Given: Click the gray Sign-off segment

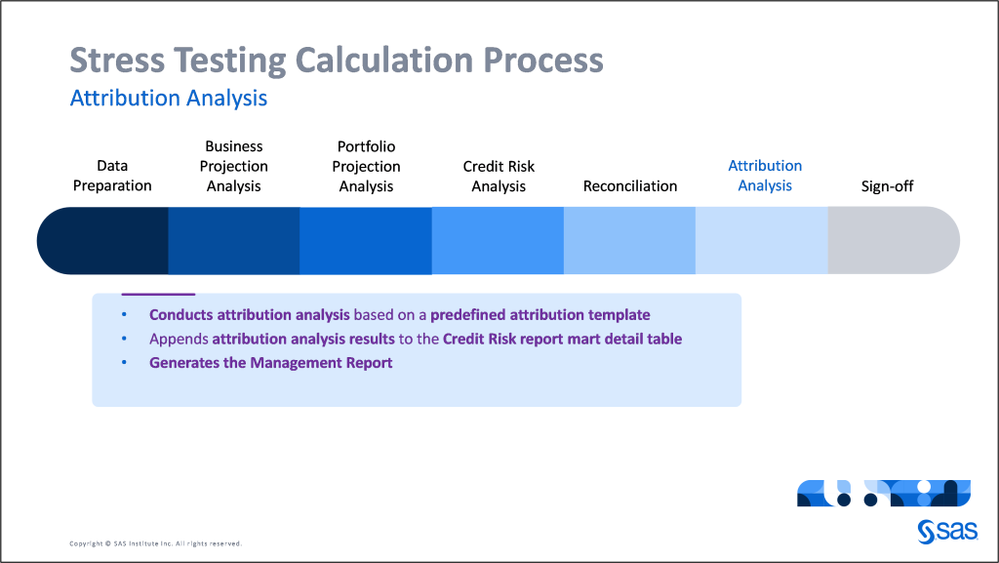Looking at the screenshot, I should pos(890,241).
